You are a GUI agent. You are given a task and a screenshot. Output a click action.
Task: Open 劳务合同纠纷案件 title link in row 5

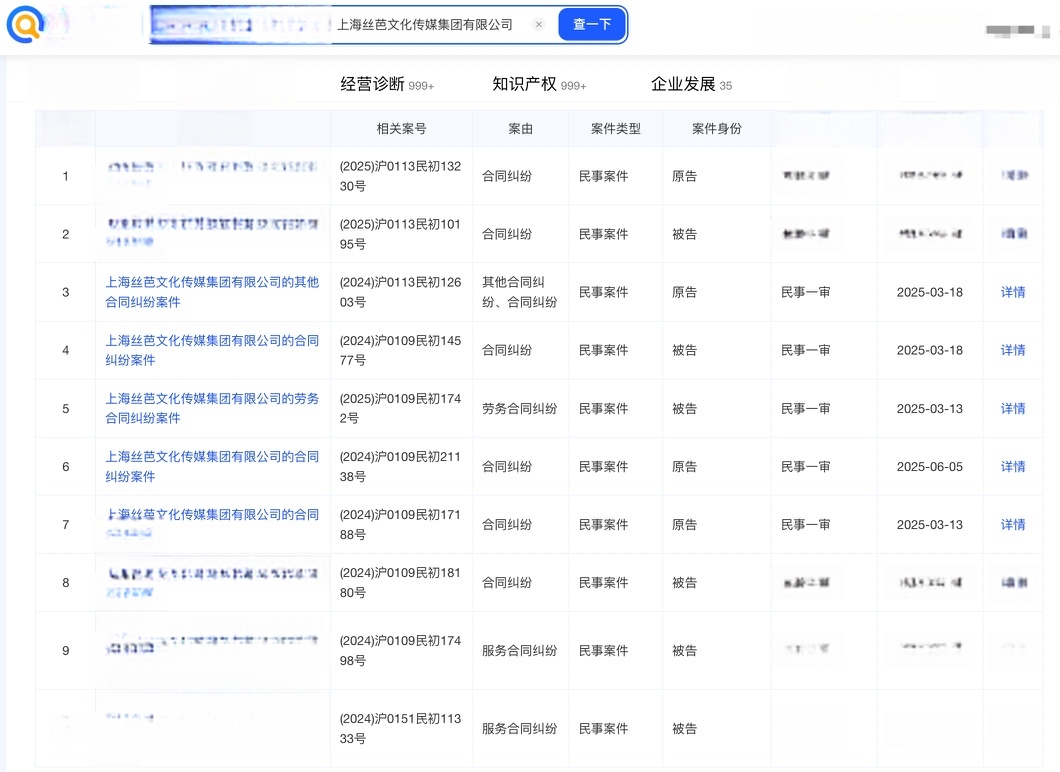pyautogui.click(x=212, y=408)
